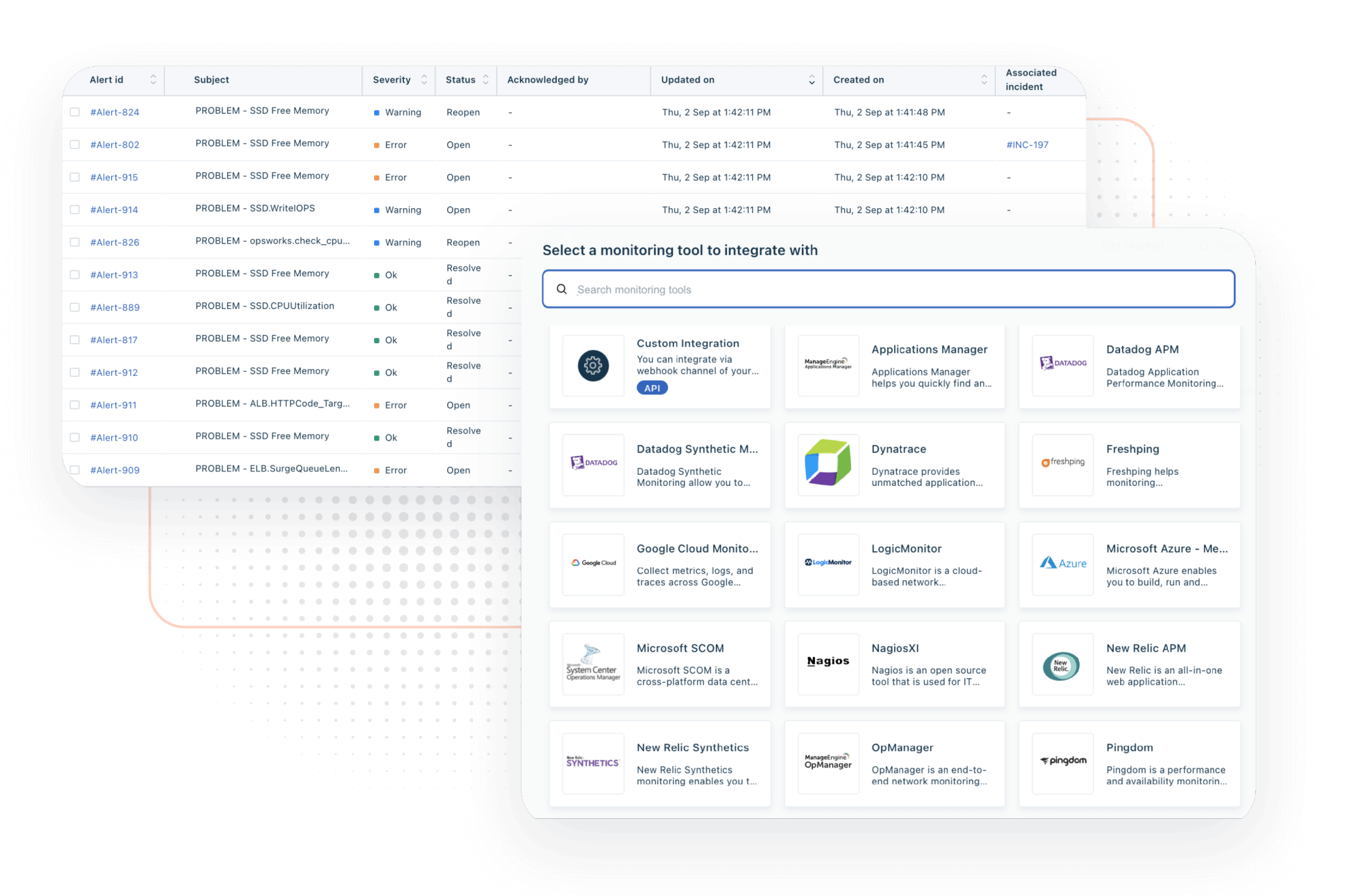Image resolution: width=1365 pixels, height=896 pixels.
Task: Select checkbox for #Alert-912
Action: click(75, 373)
